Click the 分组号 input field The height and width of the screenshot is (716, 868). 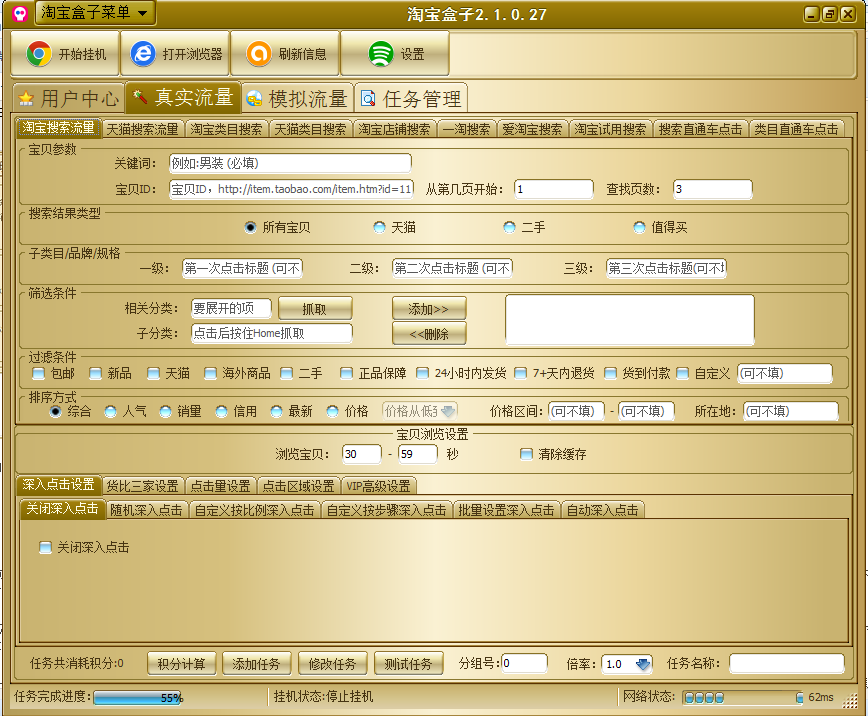pyautogui.click(x=524, y=663)
